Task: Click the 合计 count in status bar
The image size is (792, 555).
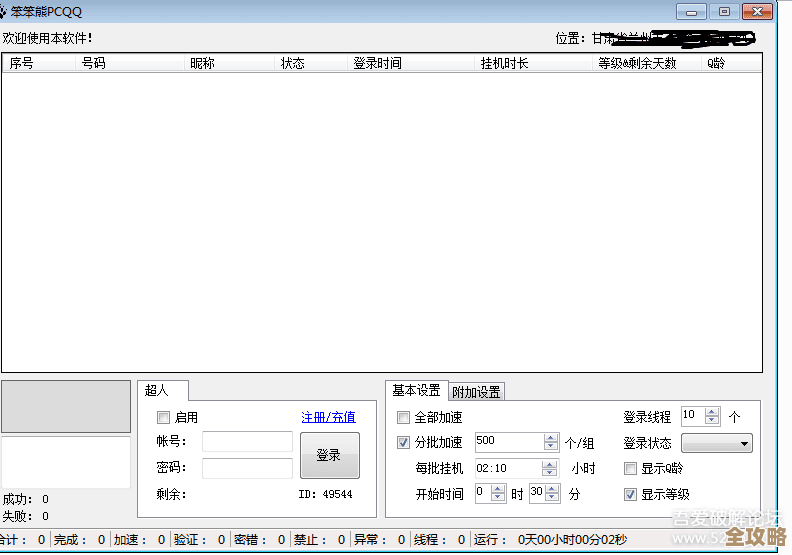Action: (22, 540)
